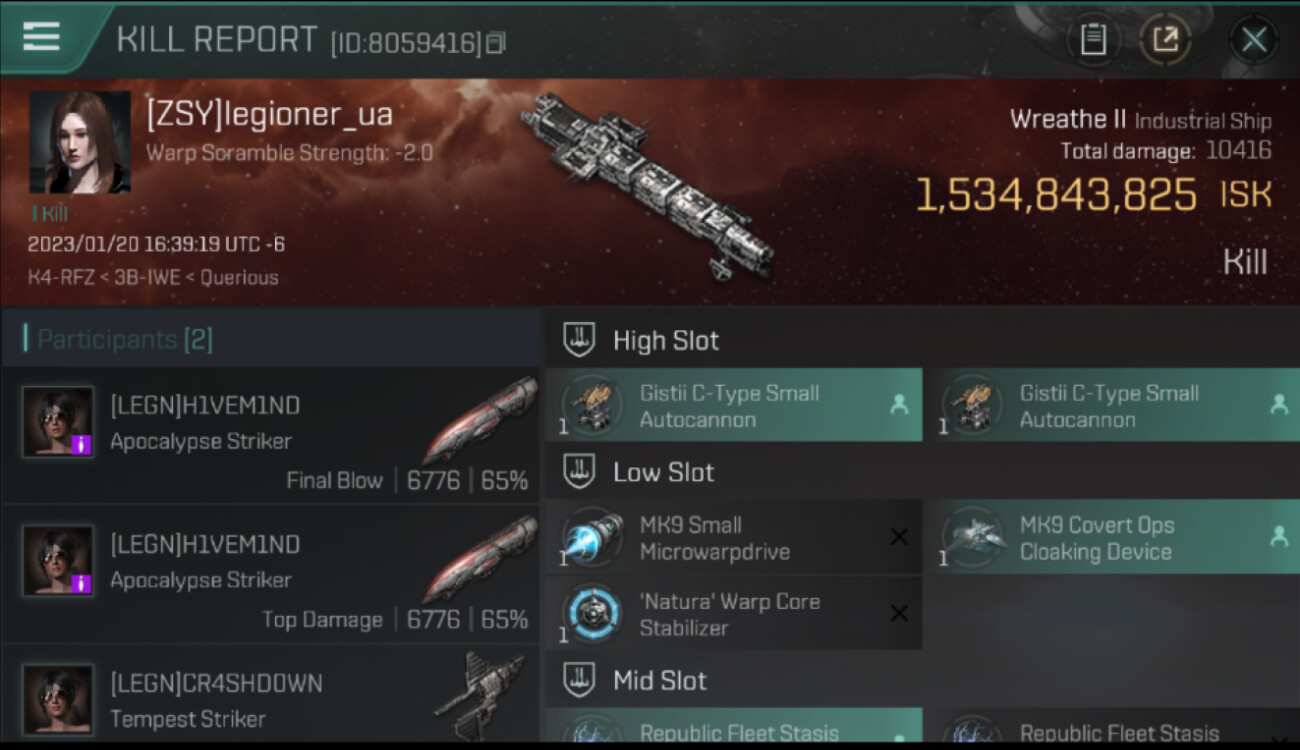This screenshot has width=1300, height=750.
Task: Select legioner_ua pilot portrait
Action: (80, 142)
